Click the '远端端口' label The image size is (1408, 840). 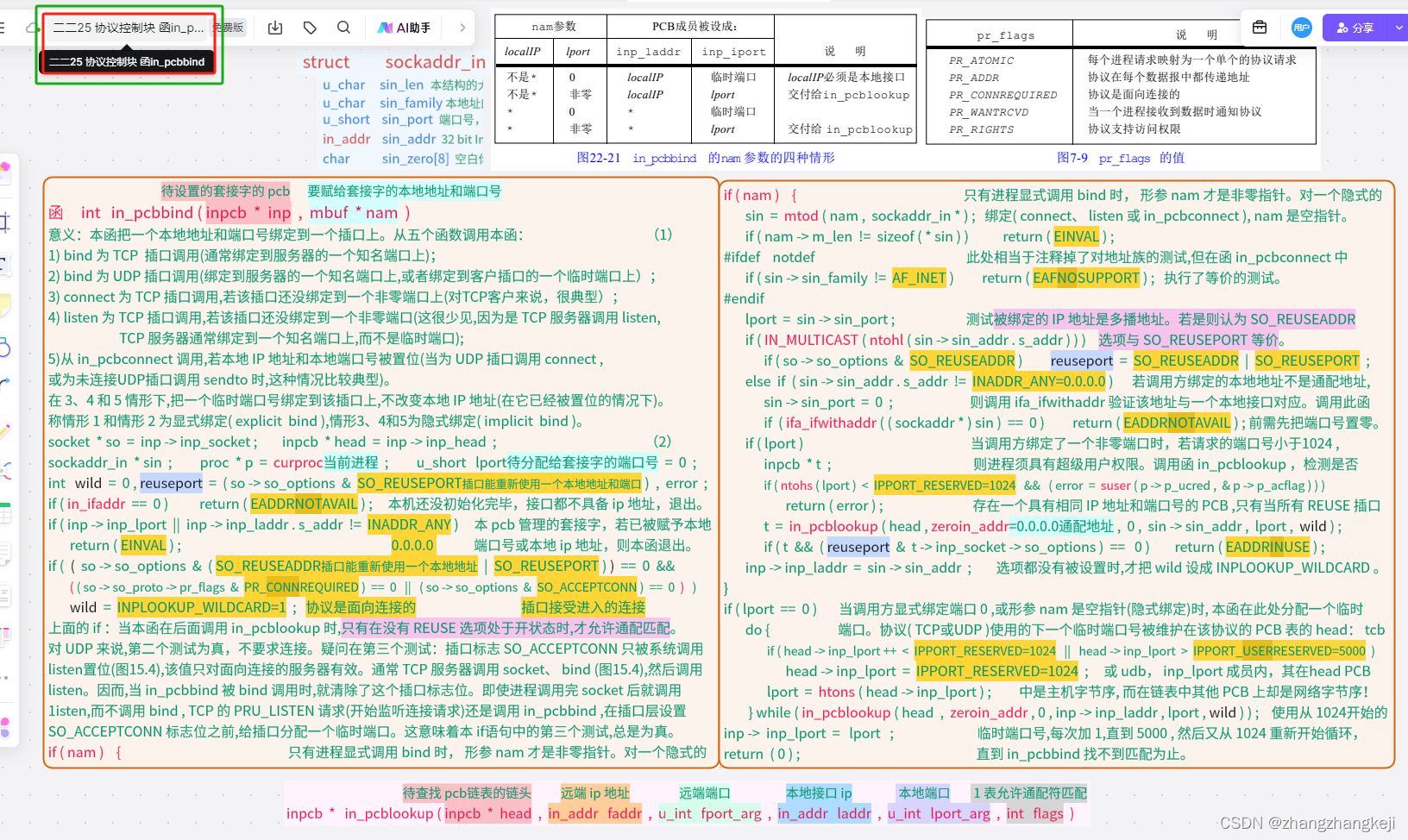pos(704,793)
